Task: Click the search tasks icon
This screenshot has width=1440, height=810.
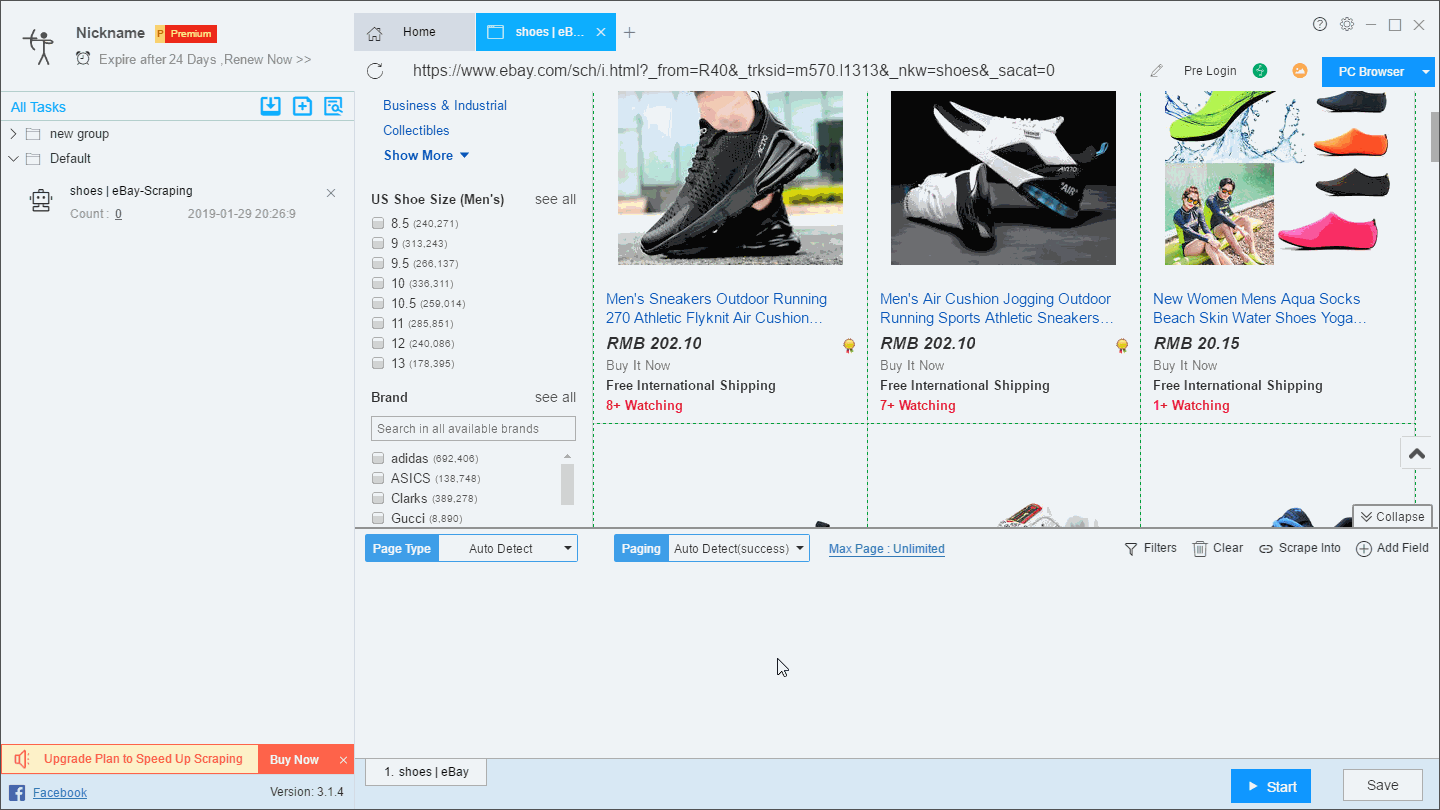Action: pyautogui.click(x=333, y=106)
